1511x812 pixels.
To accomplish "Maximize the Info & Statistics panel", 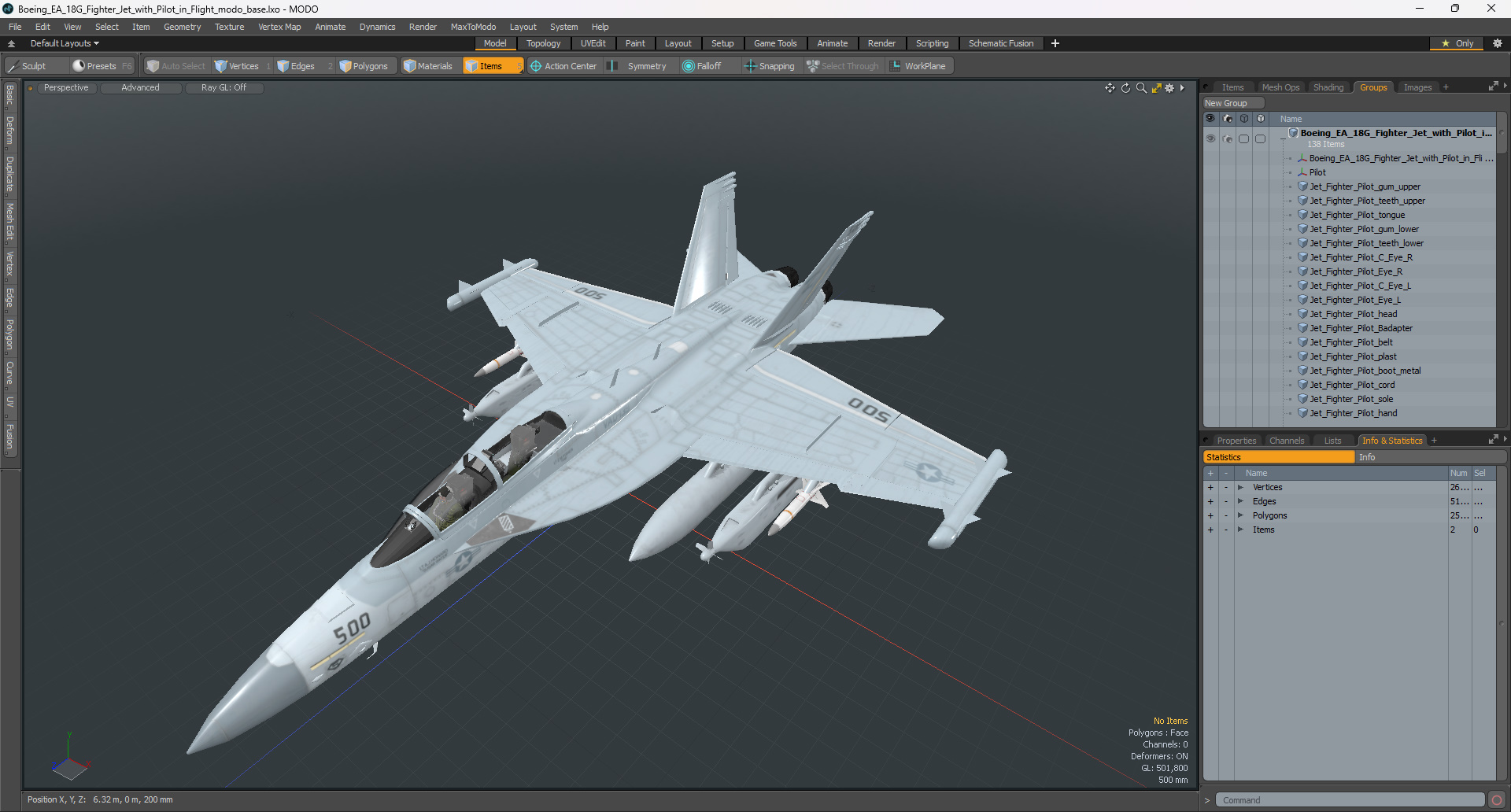I will [x=1493, y=440].
